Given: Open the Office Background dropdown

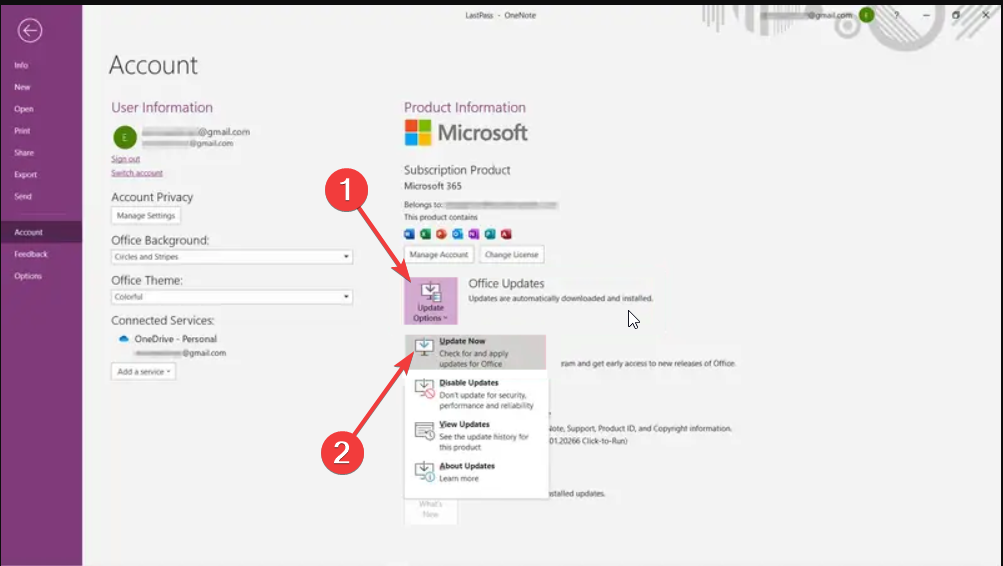Looking at the screenshot, I should coord(232,256).
